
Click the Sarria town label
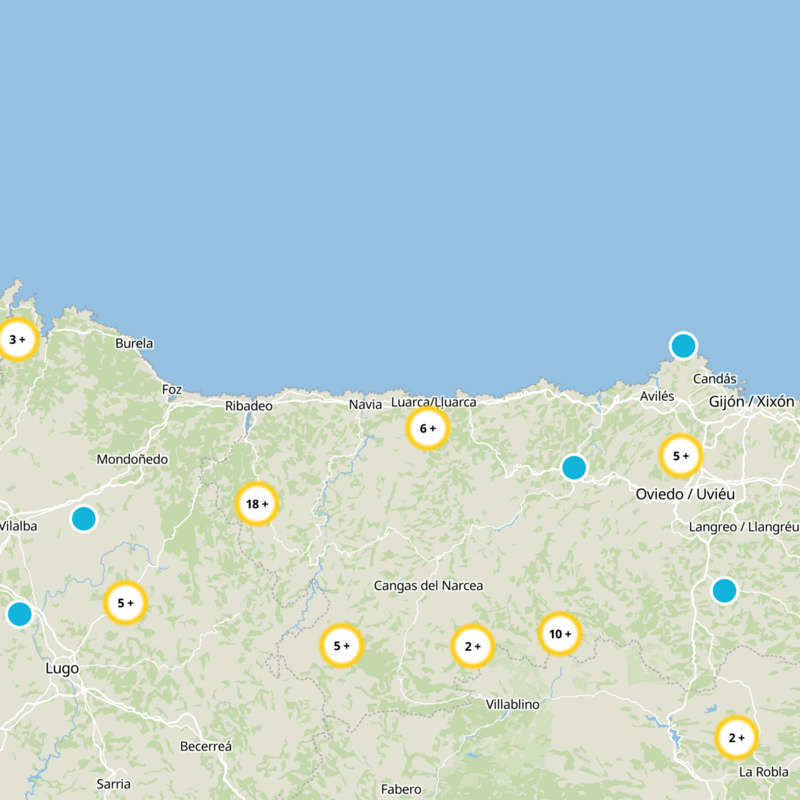(x=113, y=784)
